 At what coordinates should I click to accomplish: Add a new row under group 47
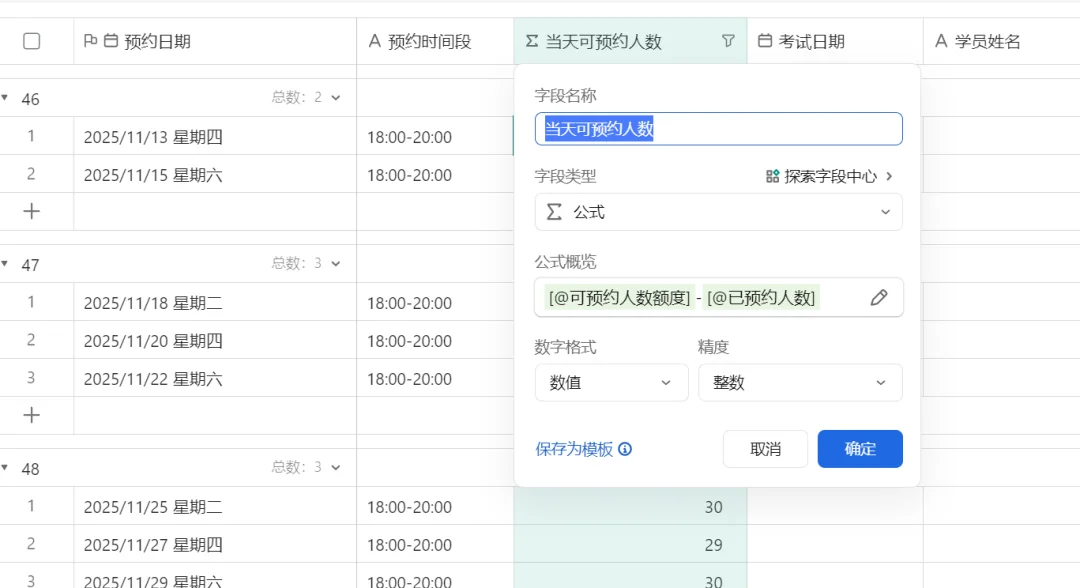31,415
